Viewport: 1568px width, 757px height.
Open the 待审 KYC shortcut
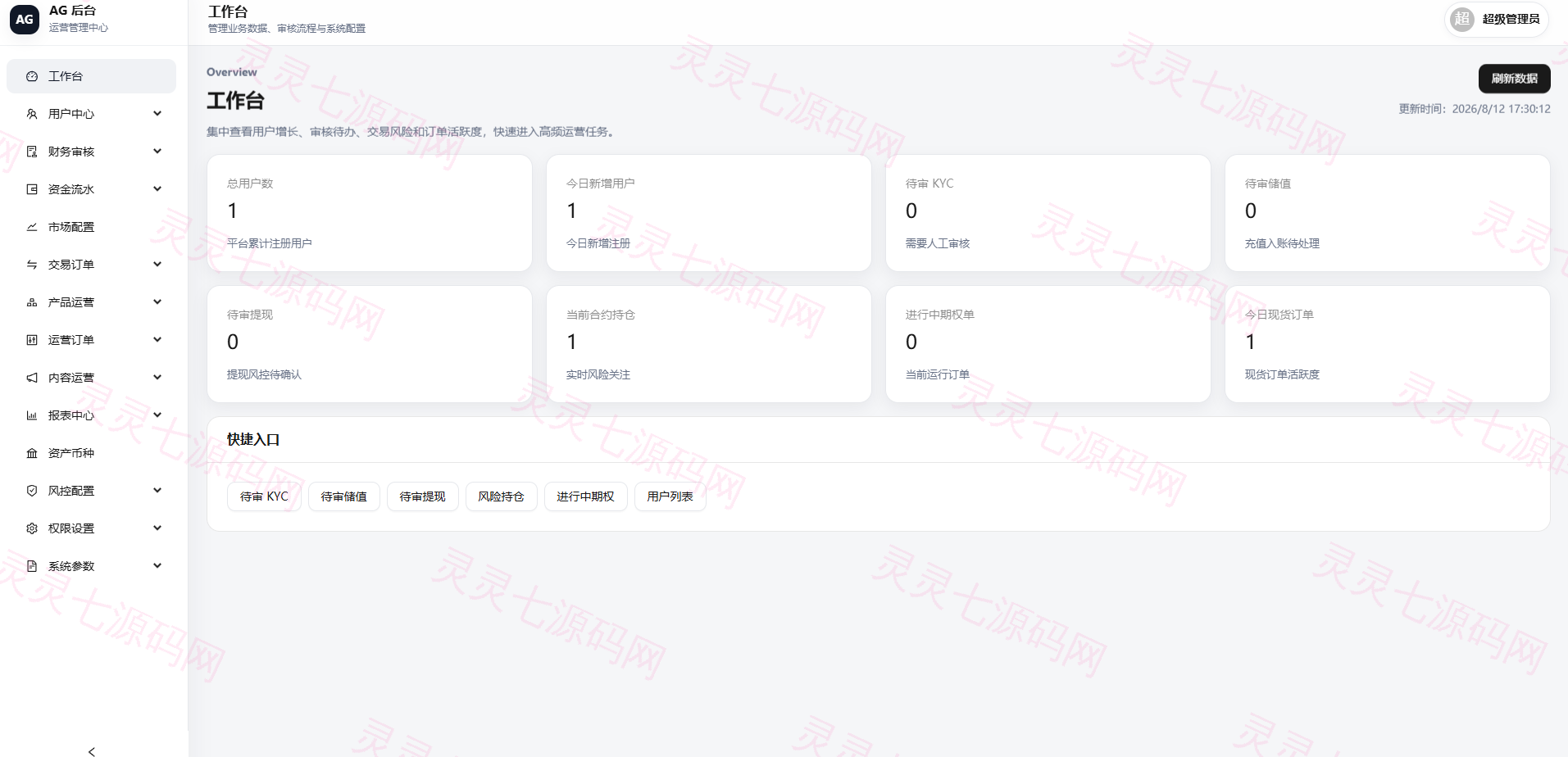(x=264, y=496)
